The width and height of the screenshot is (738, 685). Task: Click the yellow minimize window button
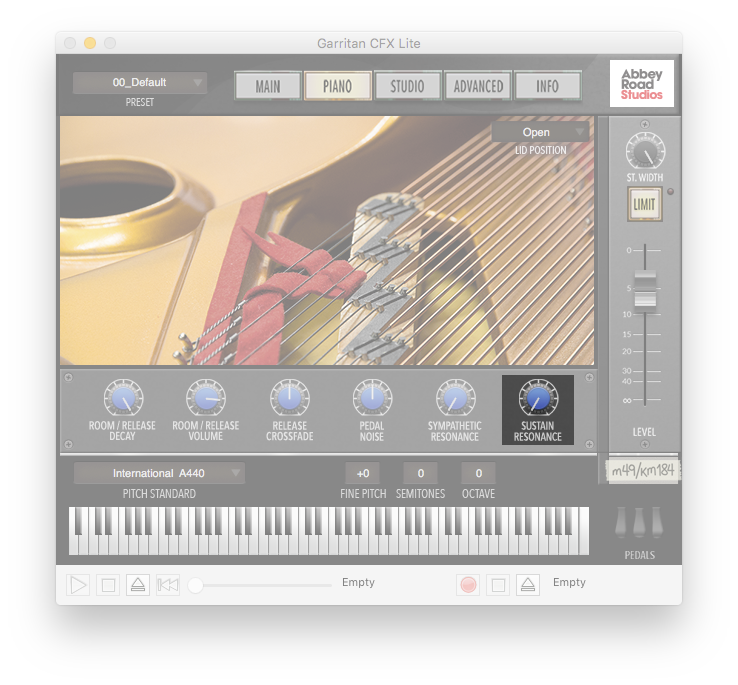click(90, 43)
